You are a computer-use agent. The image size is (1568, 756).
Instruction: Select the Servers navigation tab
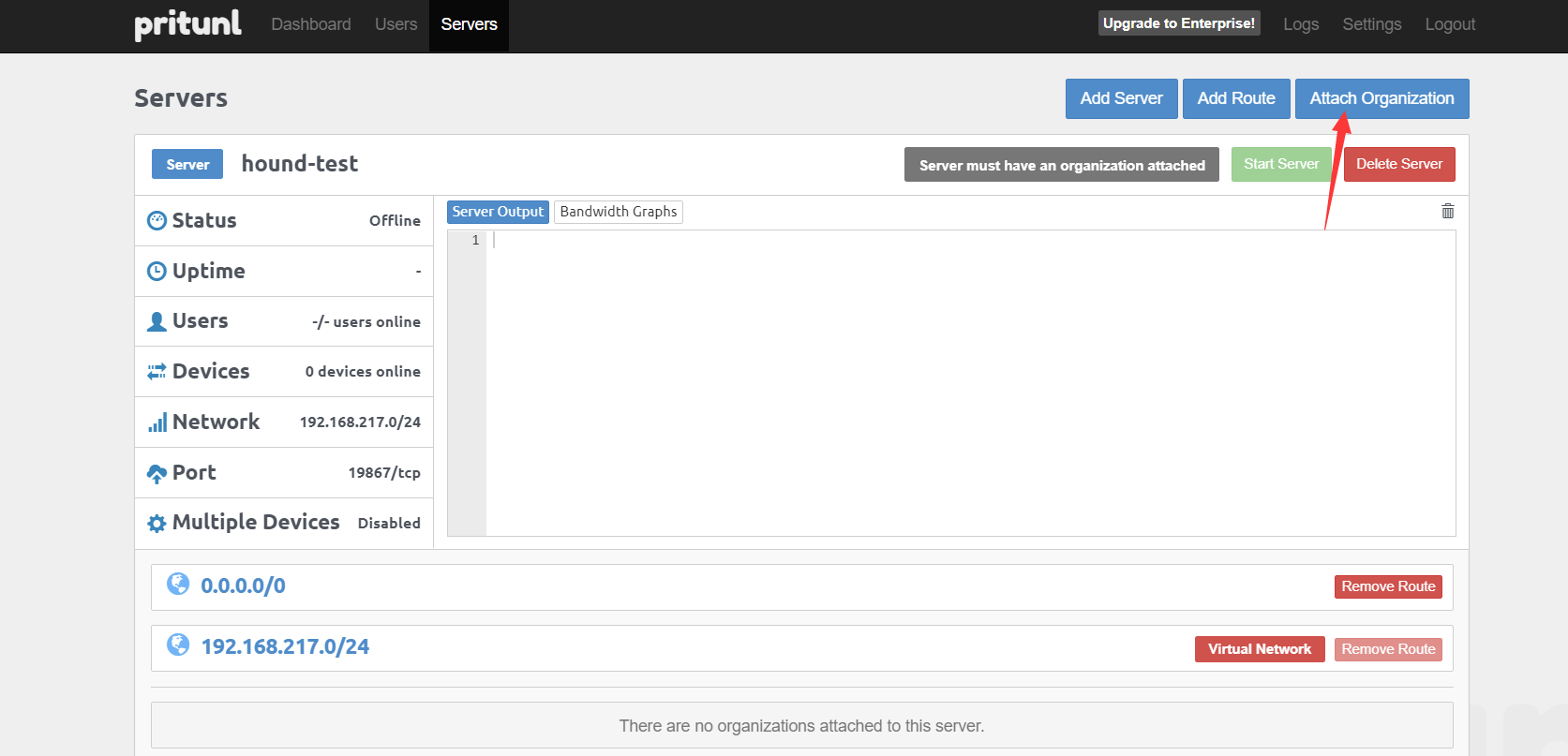pyautogui.click(x=469, y=25)
